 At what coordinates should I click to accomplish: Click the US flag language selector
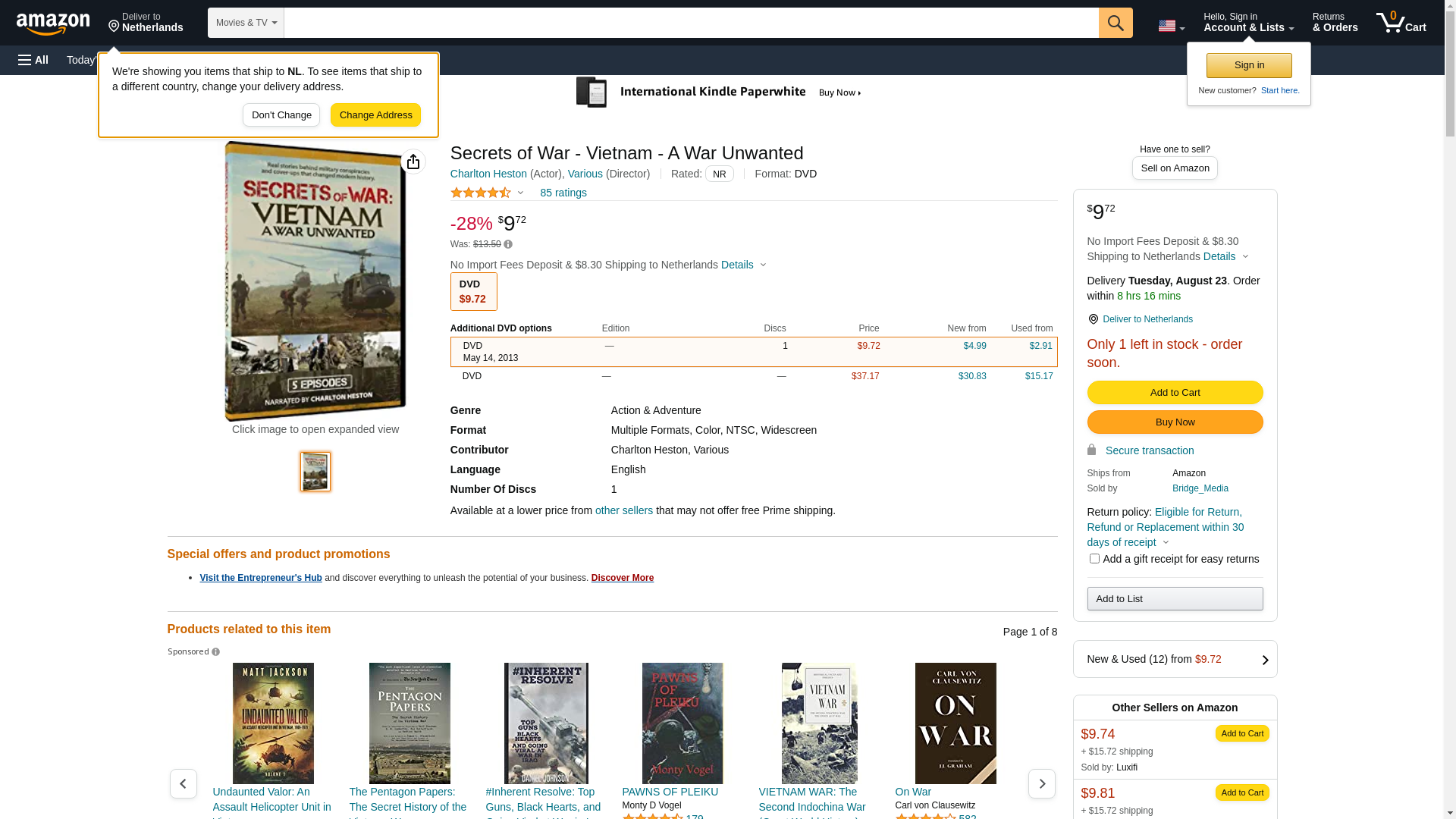click(1171, 26)
